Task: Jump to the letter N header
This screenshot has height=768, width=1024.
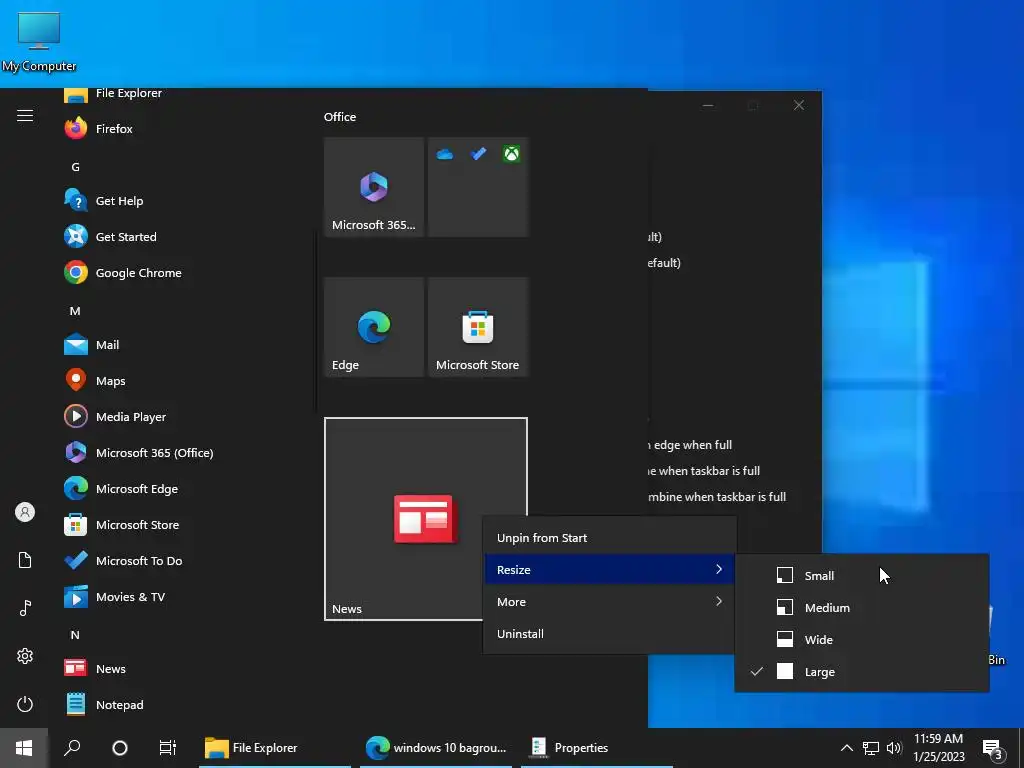Action: coord(75,635)
